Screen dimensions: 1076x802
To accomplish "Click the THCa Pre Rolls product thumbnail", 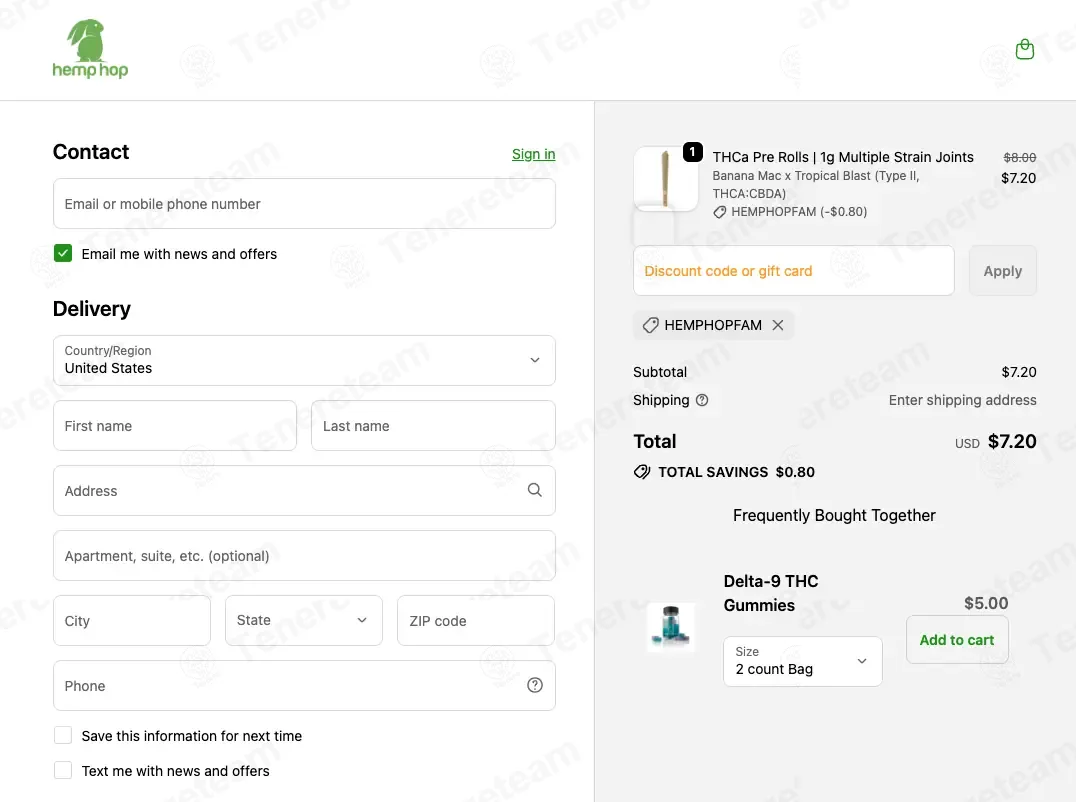I will 666,179.
